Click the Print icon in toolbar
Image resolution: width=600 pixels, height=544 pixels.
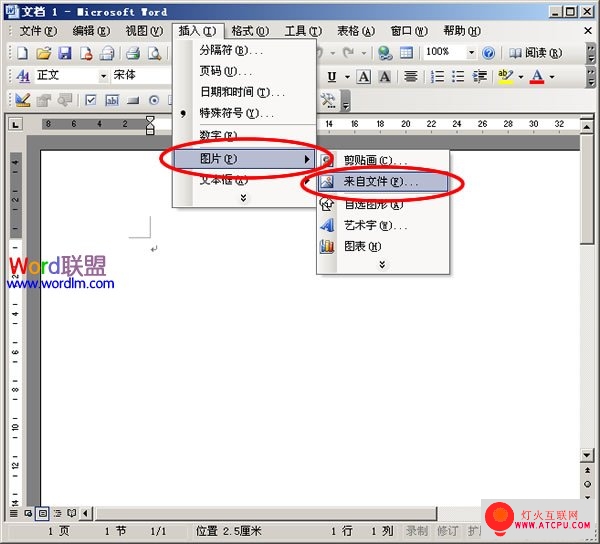coord(133,53)
